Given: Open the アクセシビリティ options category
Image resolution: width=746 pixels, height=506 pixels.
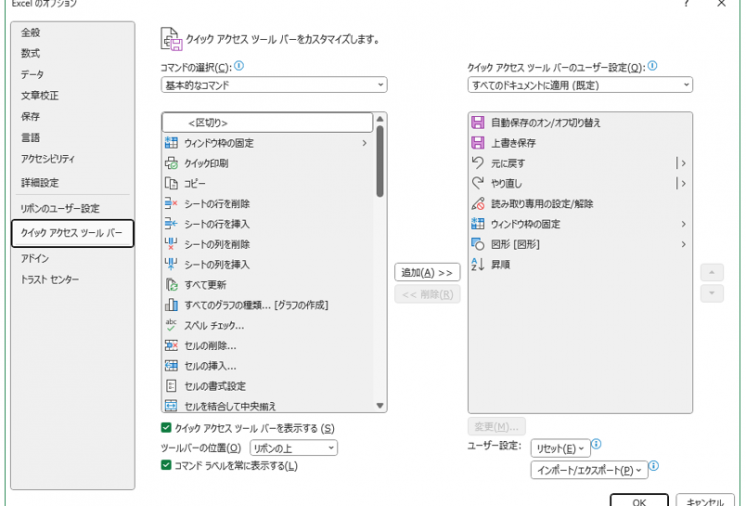Looking at the screenshot, I should click(x=48, y=158).
